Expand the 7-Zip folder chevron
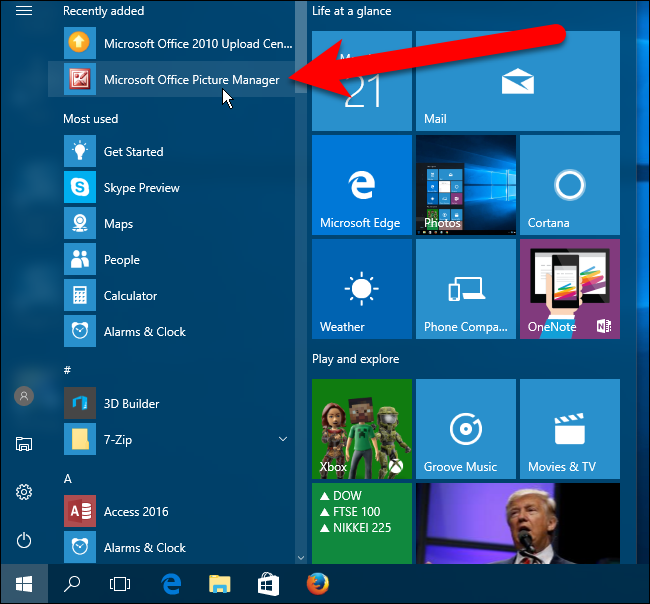 (x=283, y=439)
